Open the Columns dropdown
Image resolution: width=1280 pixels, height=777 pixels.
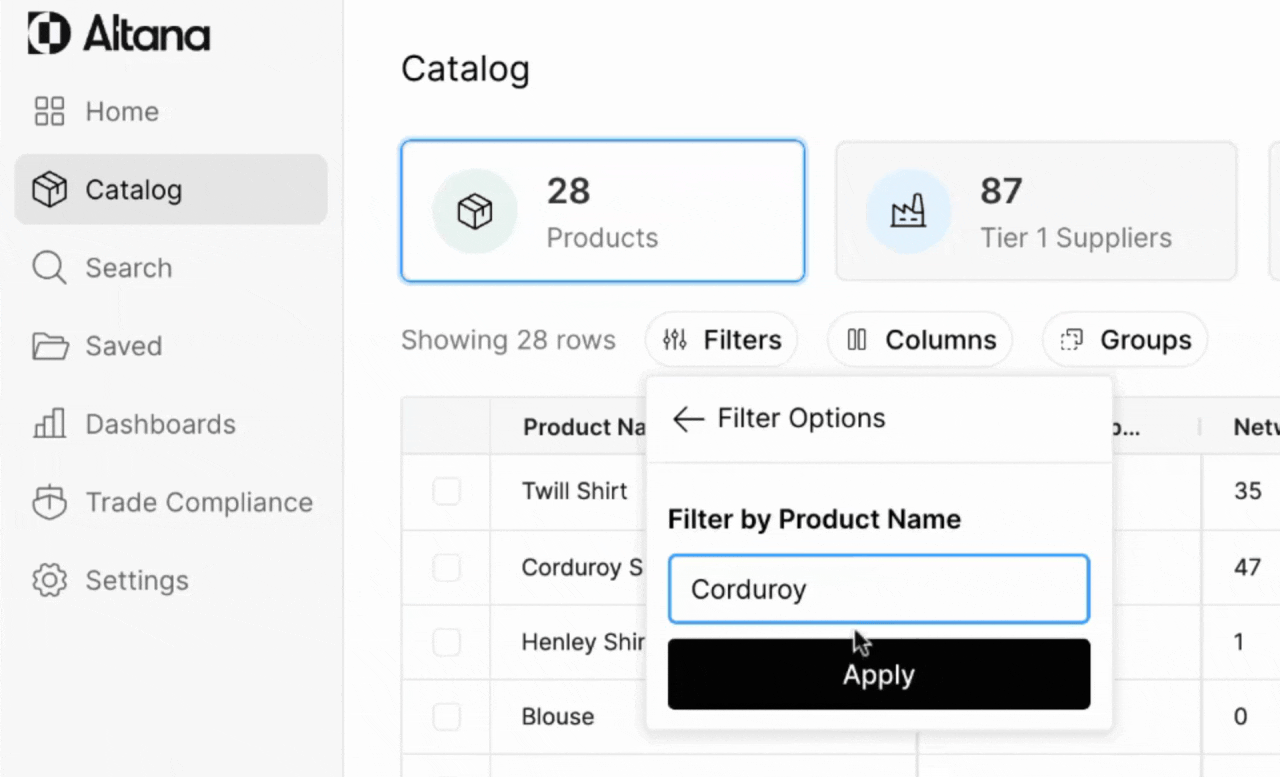tap(920, 340)
